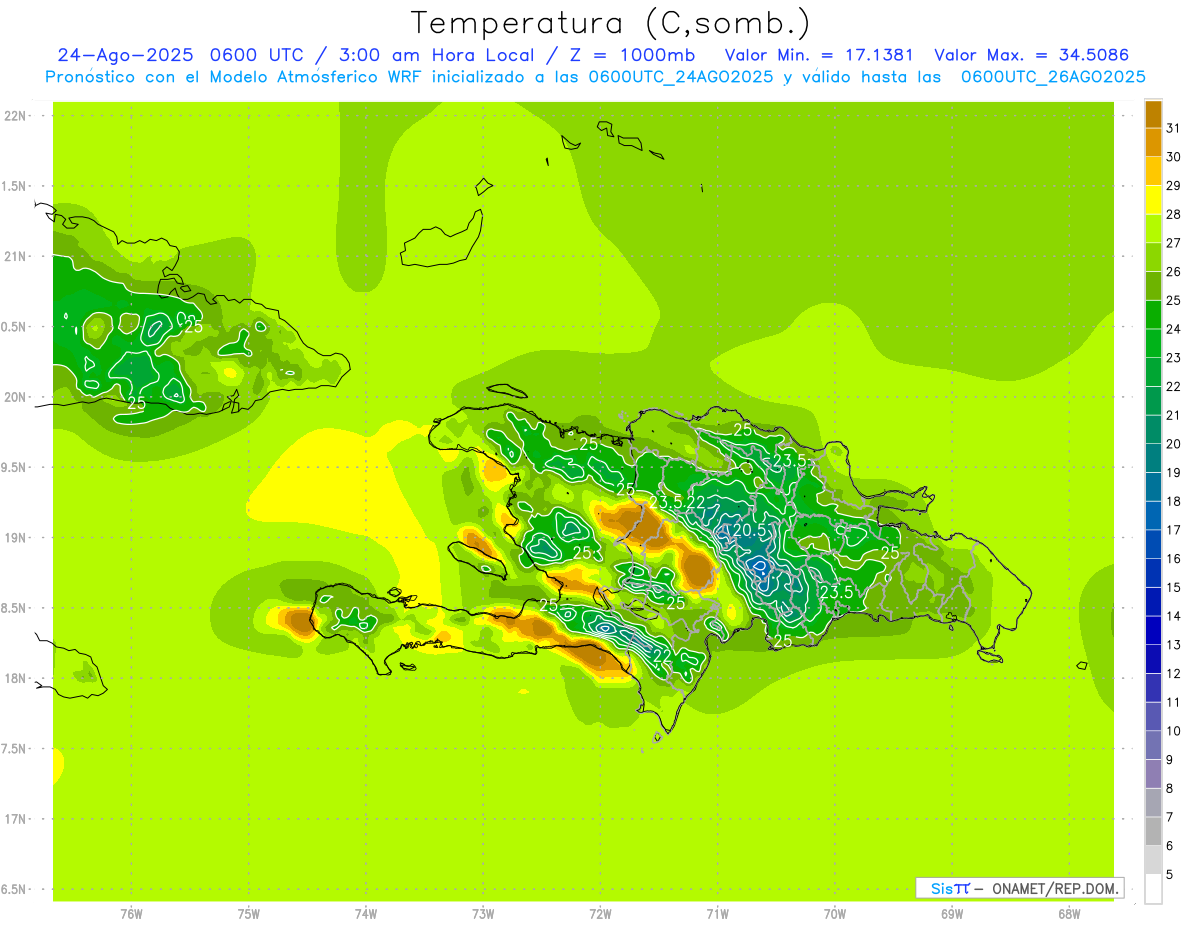Click the 76W longitude axis label
Image resolution: width=1200 pixels, height=927 pixels.
pyautogui.click(x=131, y=914)
